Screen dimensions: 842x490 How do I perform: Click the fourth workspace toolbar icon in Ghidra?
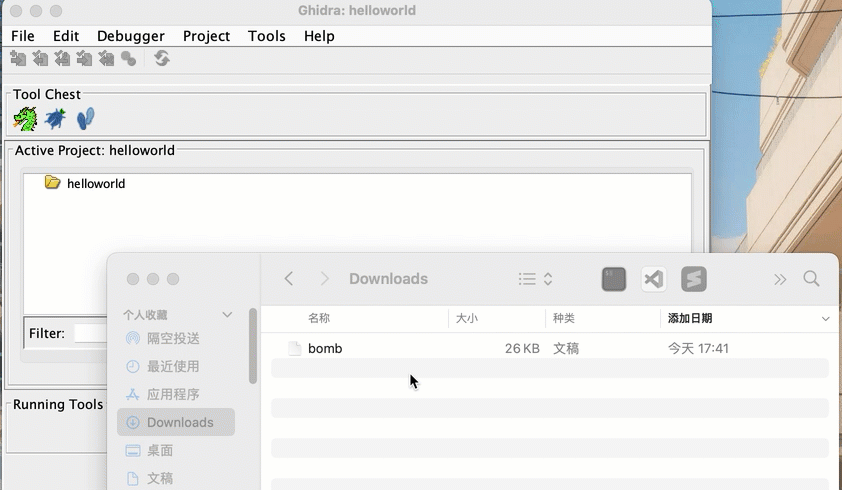[x=84, y=58]
